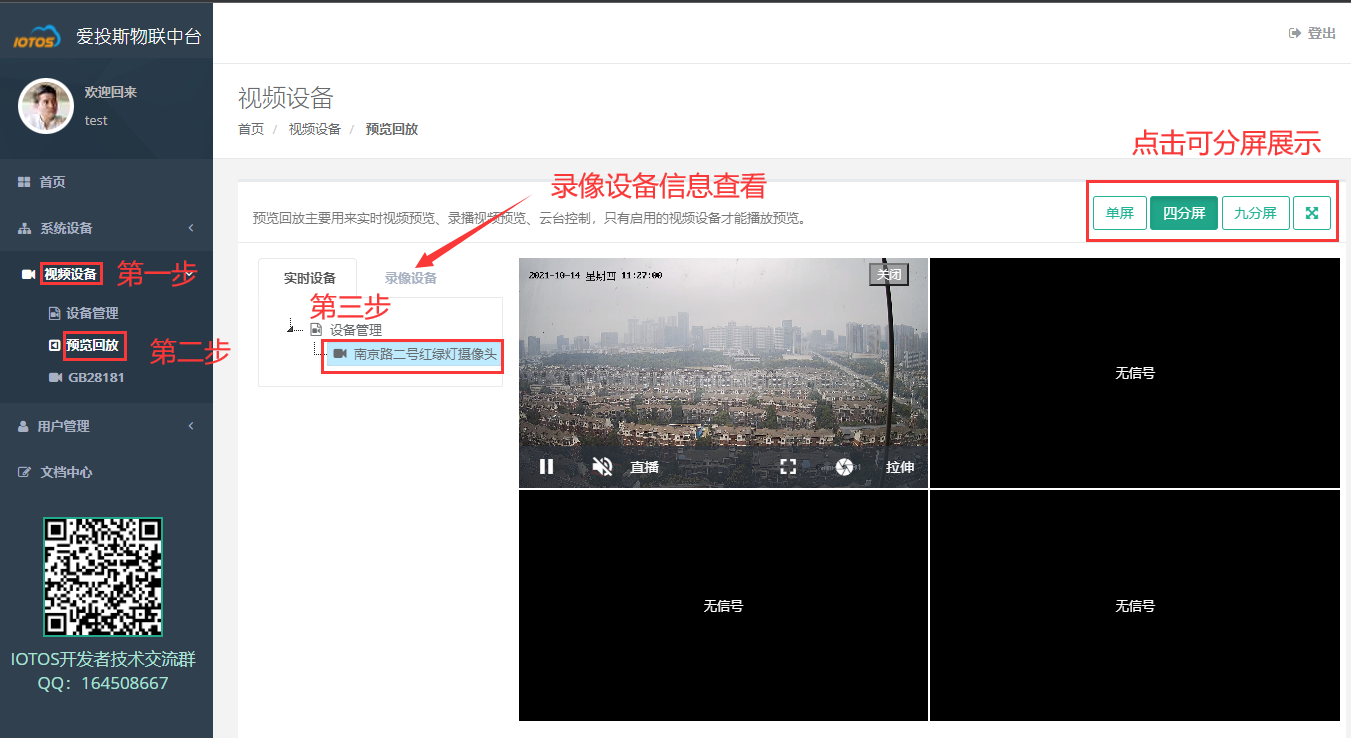Enter fullscreen from the video player controls
Screen dimensions: 1351x738
coord(788,466)
